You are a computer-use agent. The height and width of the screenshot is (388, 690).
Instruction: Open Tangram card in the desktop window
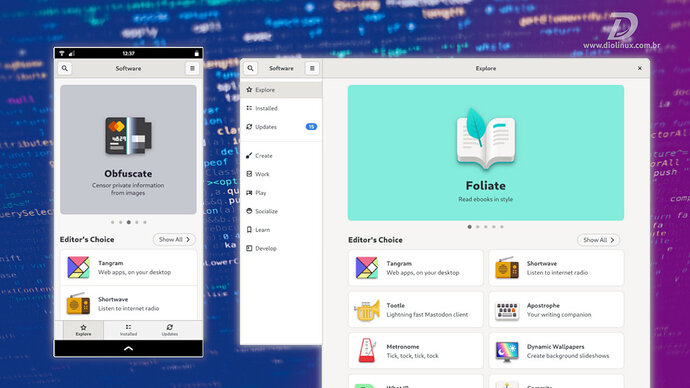pos(415,268)
